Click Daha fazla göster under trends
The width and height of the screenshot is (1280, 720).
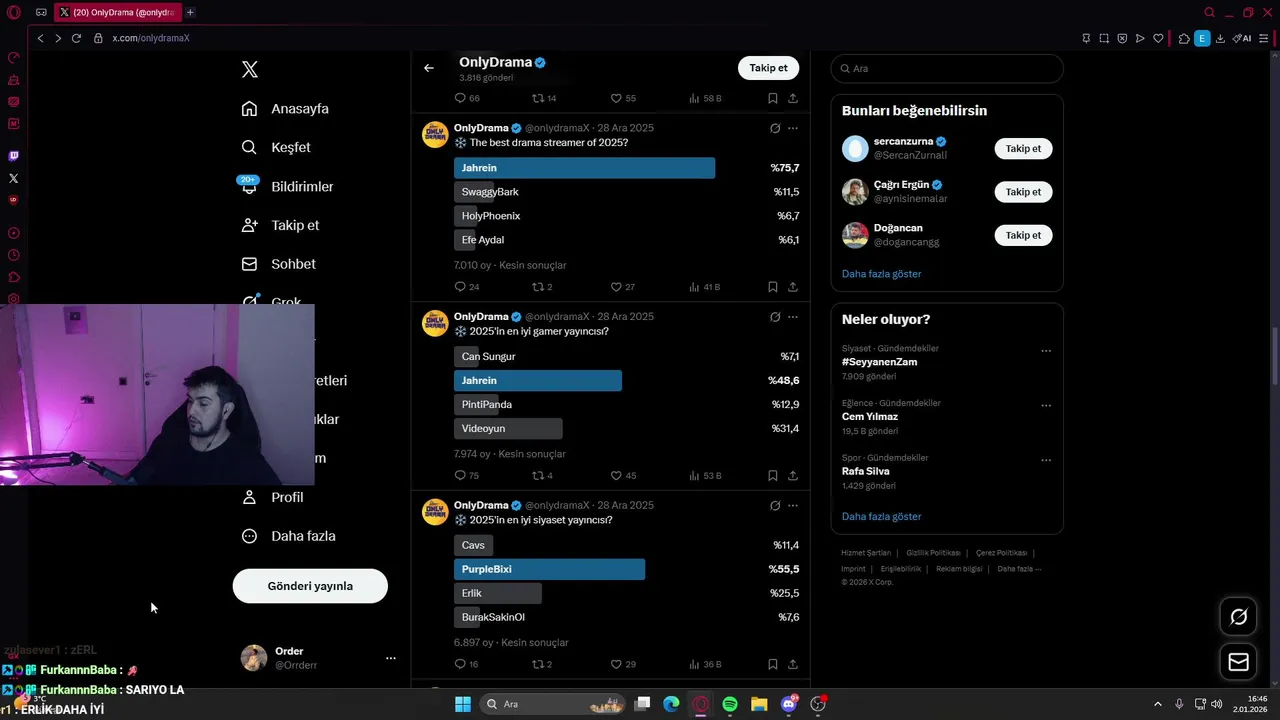point(881,517)
